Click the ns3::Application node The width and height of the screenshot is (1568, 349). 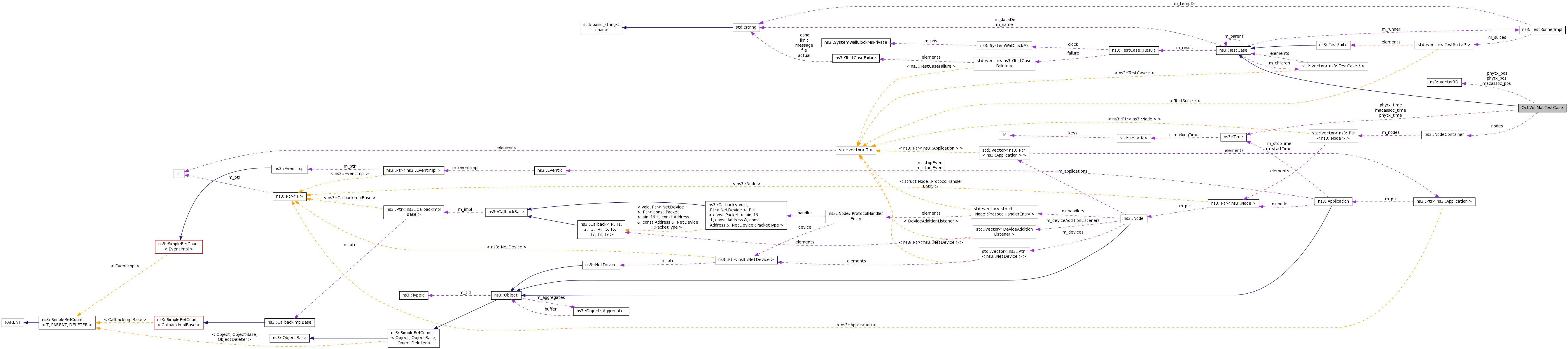(1333, 201)
